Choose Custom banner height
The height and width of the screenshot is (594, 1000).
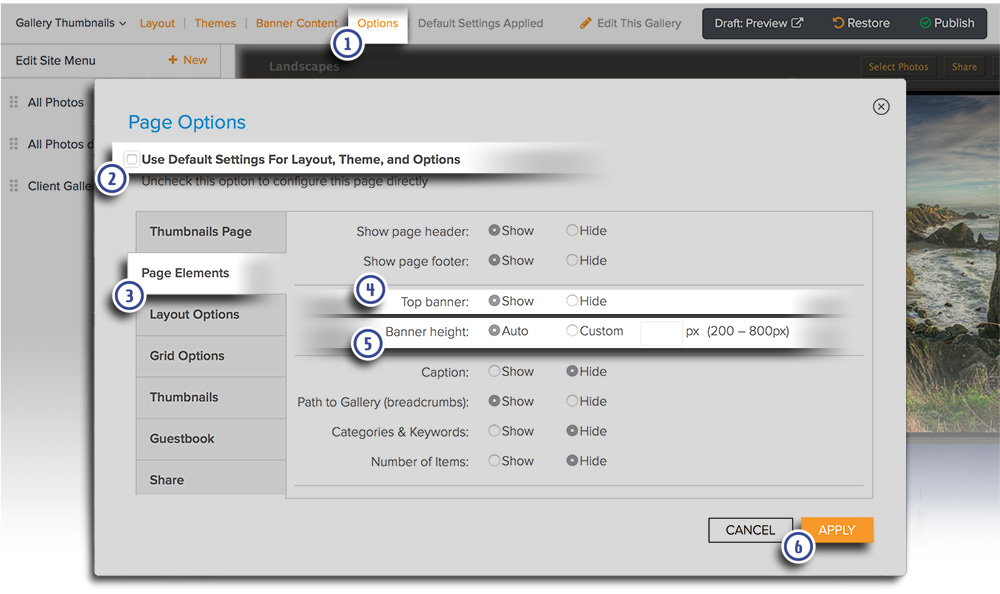pos(572,330)
